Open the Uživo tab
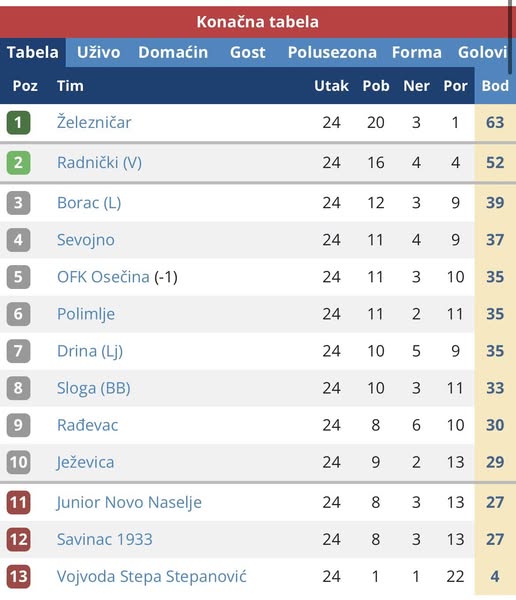The width and height of the screenshot is (516, 600). (x=98, y=52)
